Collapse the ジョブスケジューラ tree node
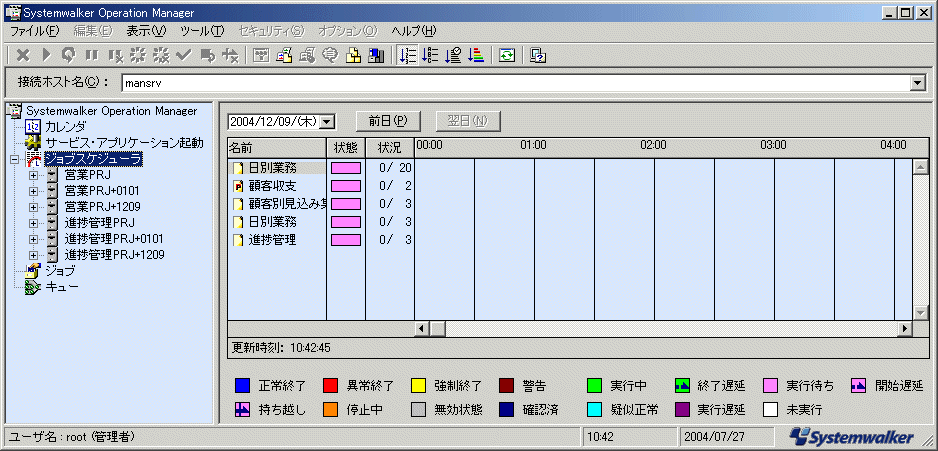Viewport: 938px width, 451px height. pos(14,159)
